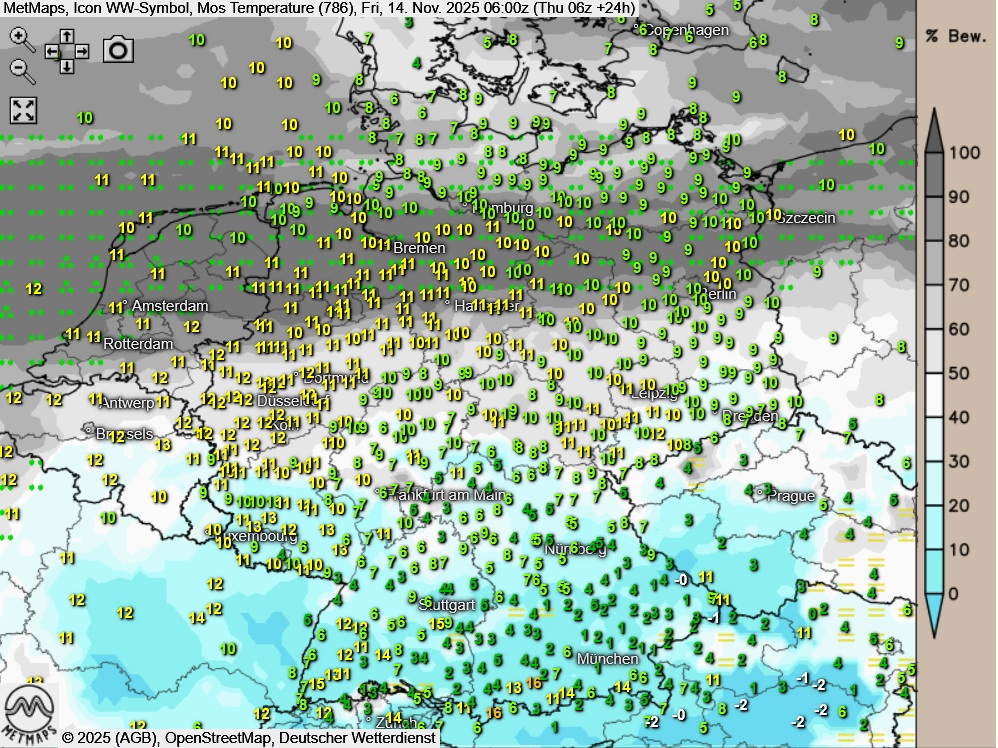Click the MetMaps logo in the corner

(28, 714)
